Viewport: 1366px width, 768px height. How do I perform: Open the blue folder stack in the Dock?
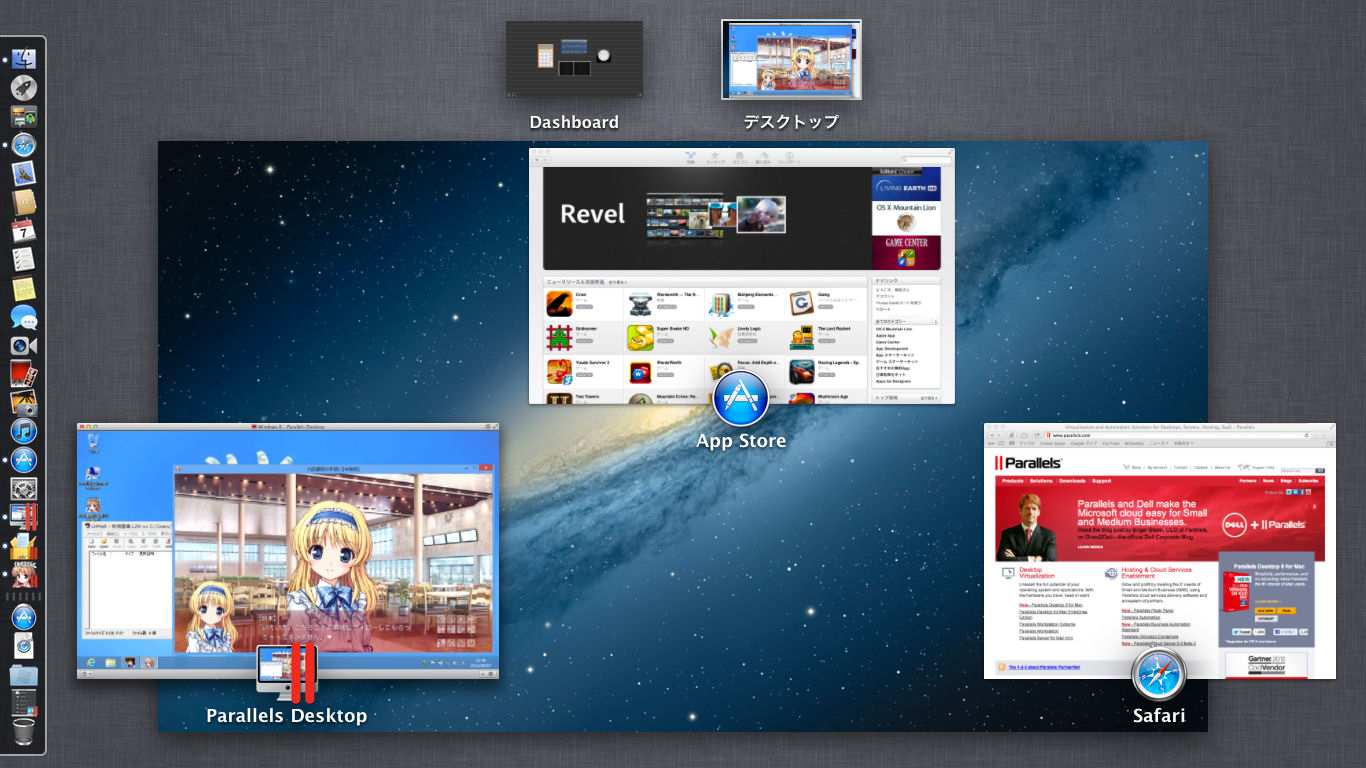click(x=24, y=675)
